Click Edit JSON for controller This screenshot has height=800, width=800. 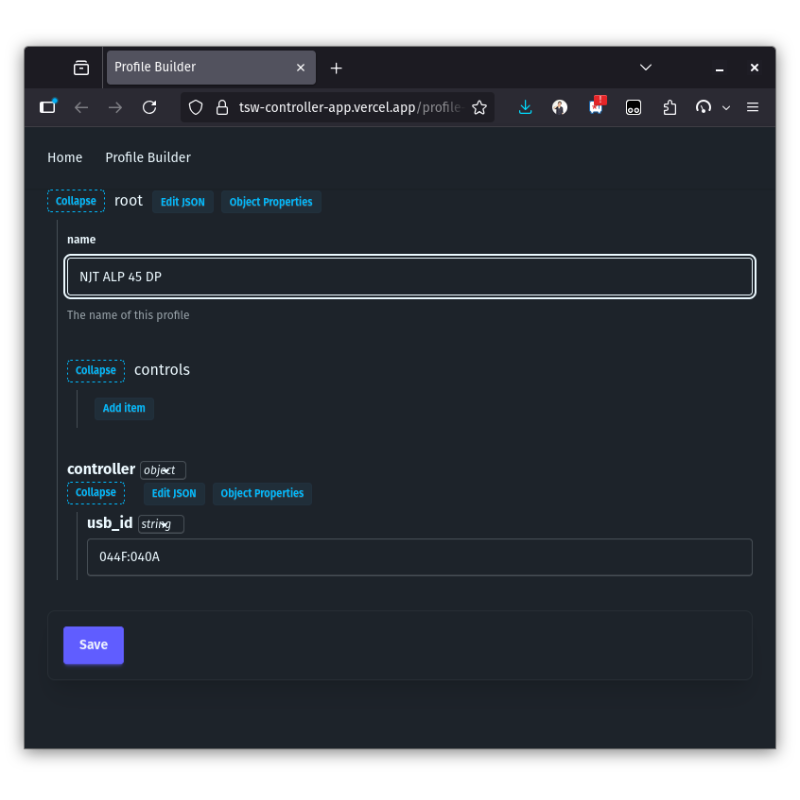174,493
